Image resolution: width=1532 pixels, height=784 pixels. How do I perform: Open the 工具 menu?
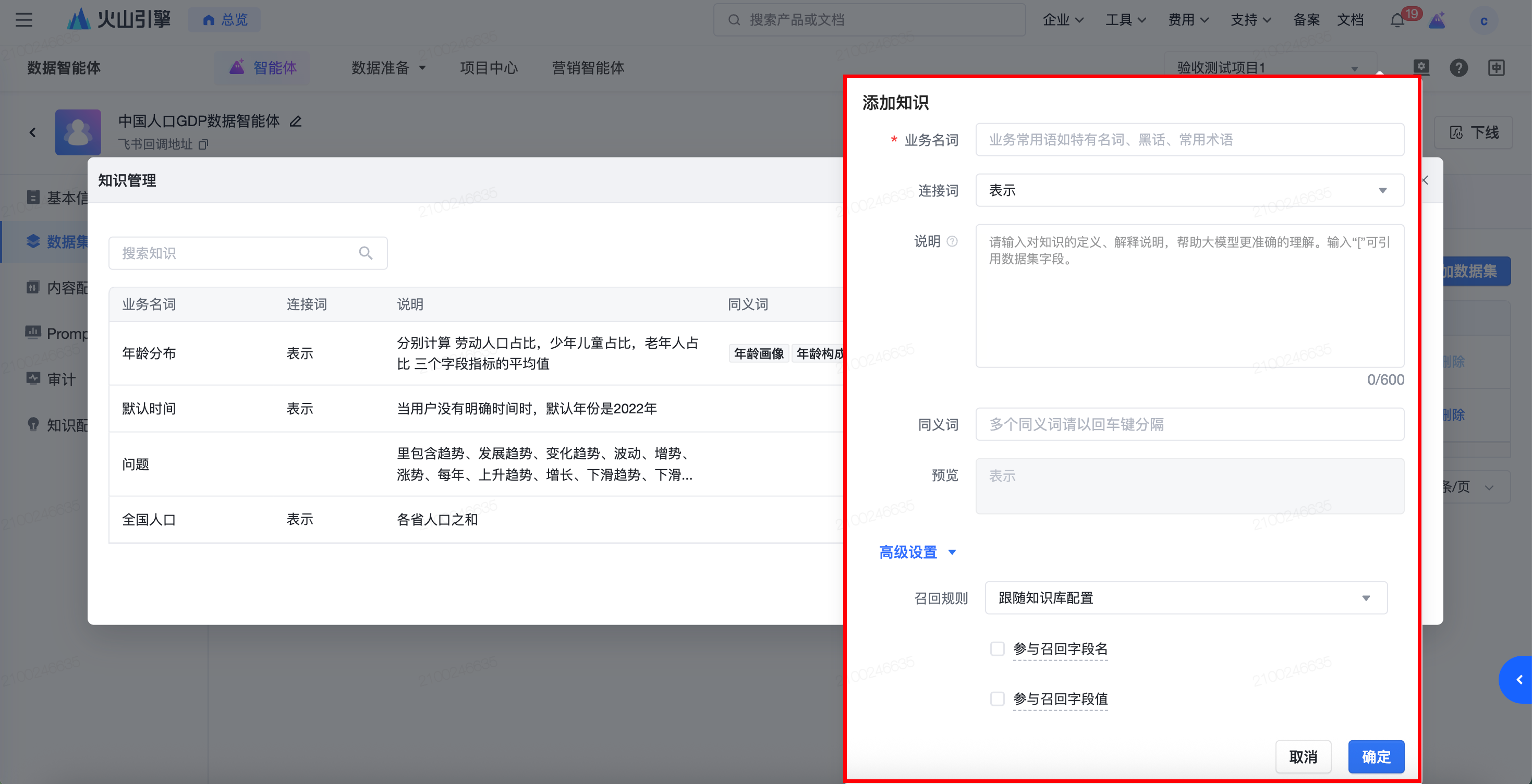tap(1125, 20)
